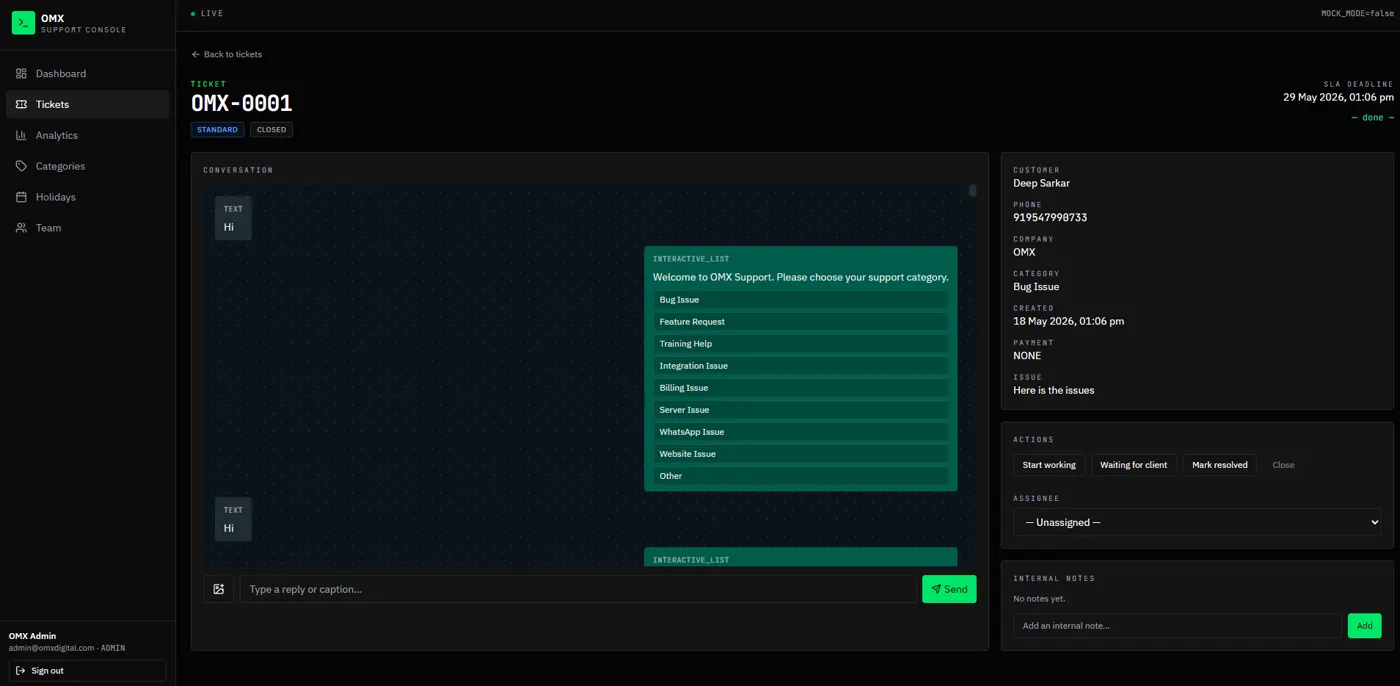1400x686 pixels.
Task: Select Website Issue list option
Action: coord(800,454)
